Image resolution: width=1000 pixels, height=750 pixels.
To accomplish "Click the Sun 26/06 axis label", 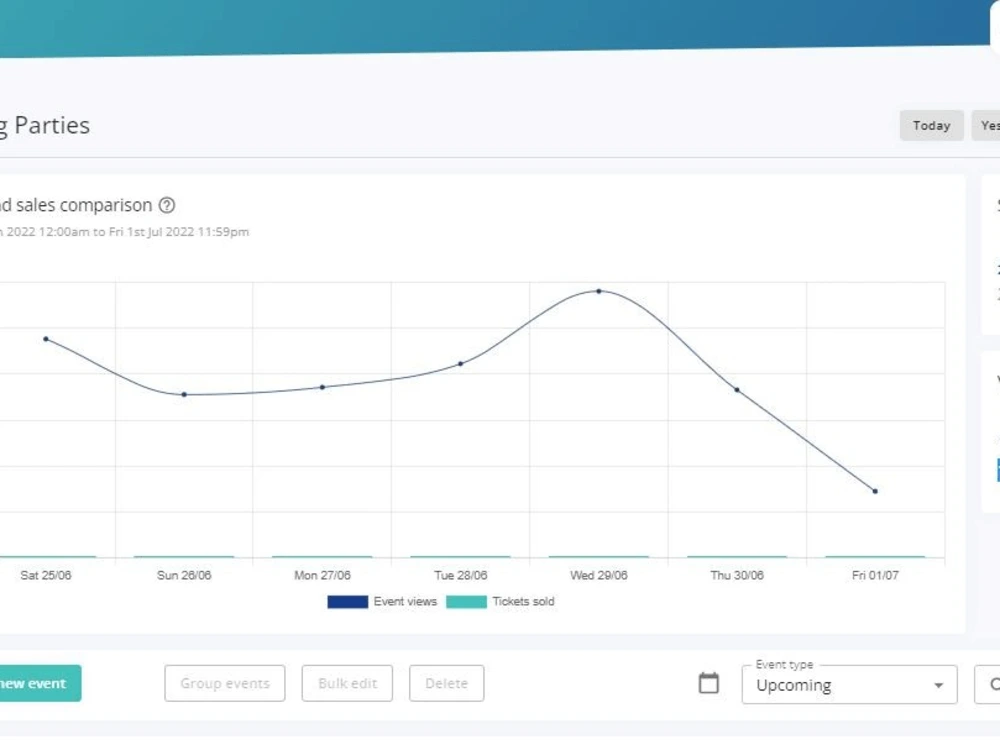I will click(184, 575).
